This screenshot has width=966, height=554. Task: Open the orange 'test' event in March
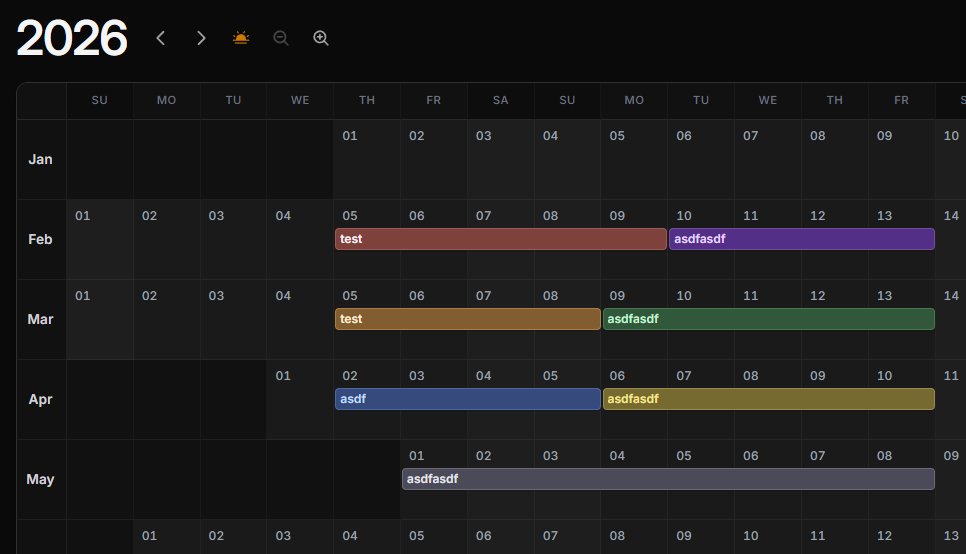(x=468, y=319)
